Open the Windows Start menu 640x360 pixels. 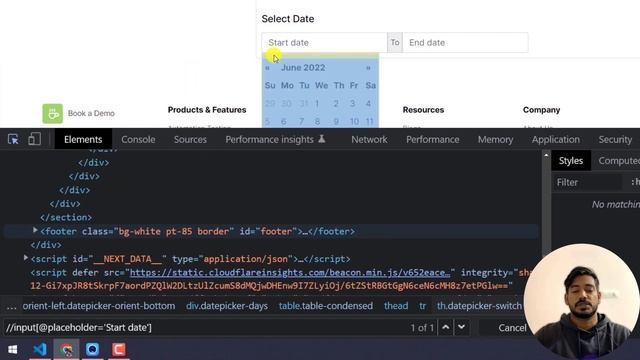[13, 350]
